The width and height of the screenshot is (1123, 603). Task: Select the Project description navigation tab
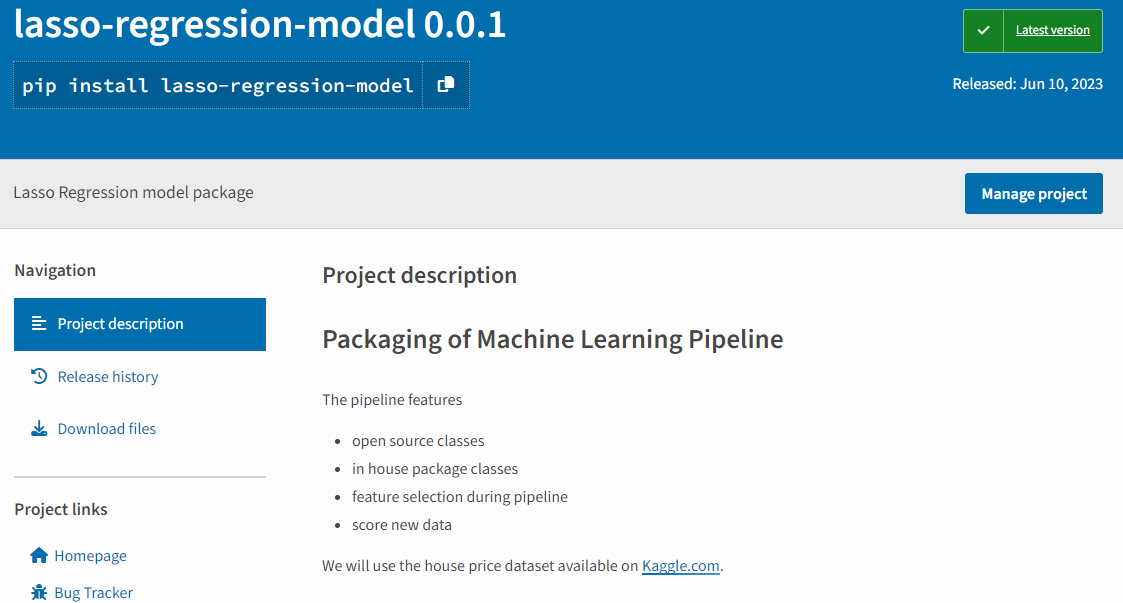[x=120, y=324]
